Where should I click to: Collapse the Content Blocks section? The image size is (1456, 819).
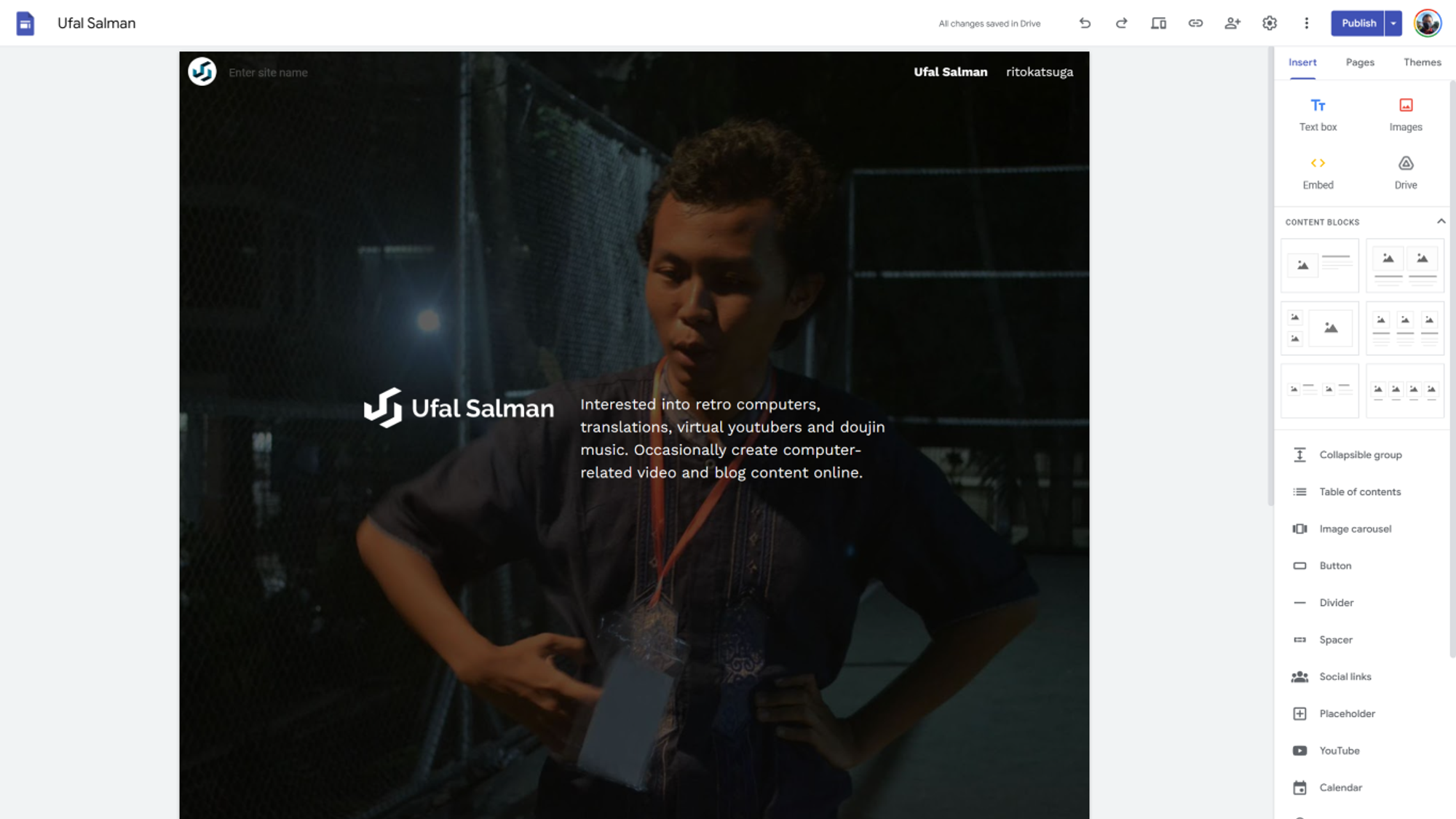click(x=1441, y=221)
